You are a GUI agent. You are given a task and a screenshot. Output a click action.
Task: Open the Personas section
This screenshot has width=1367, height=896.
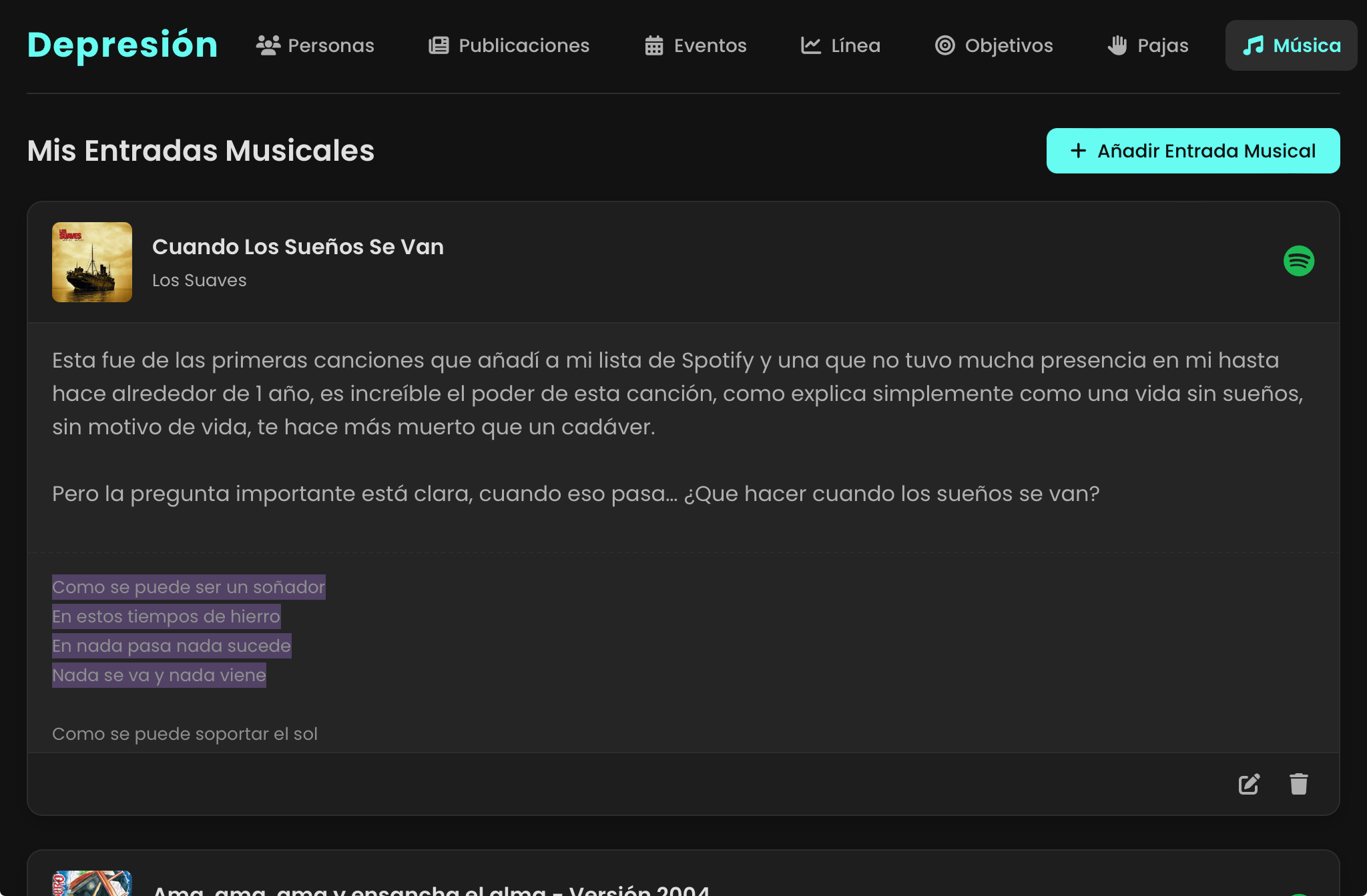[330, 45]
